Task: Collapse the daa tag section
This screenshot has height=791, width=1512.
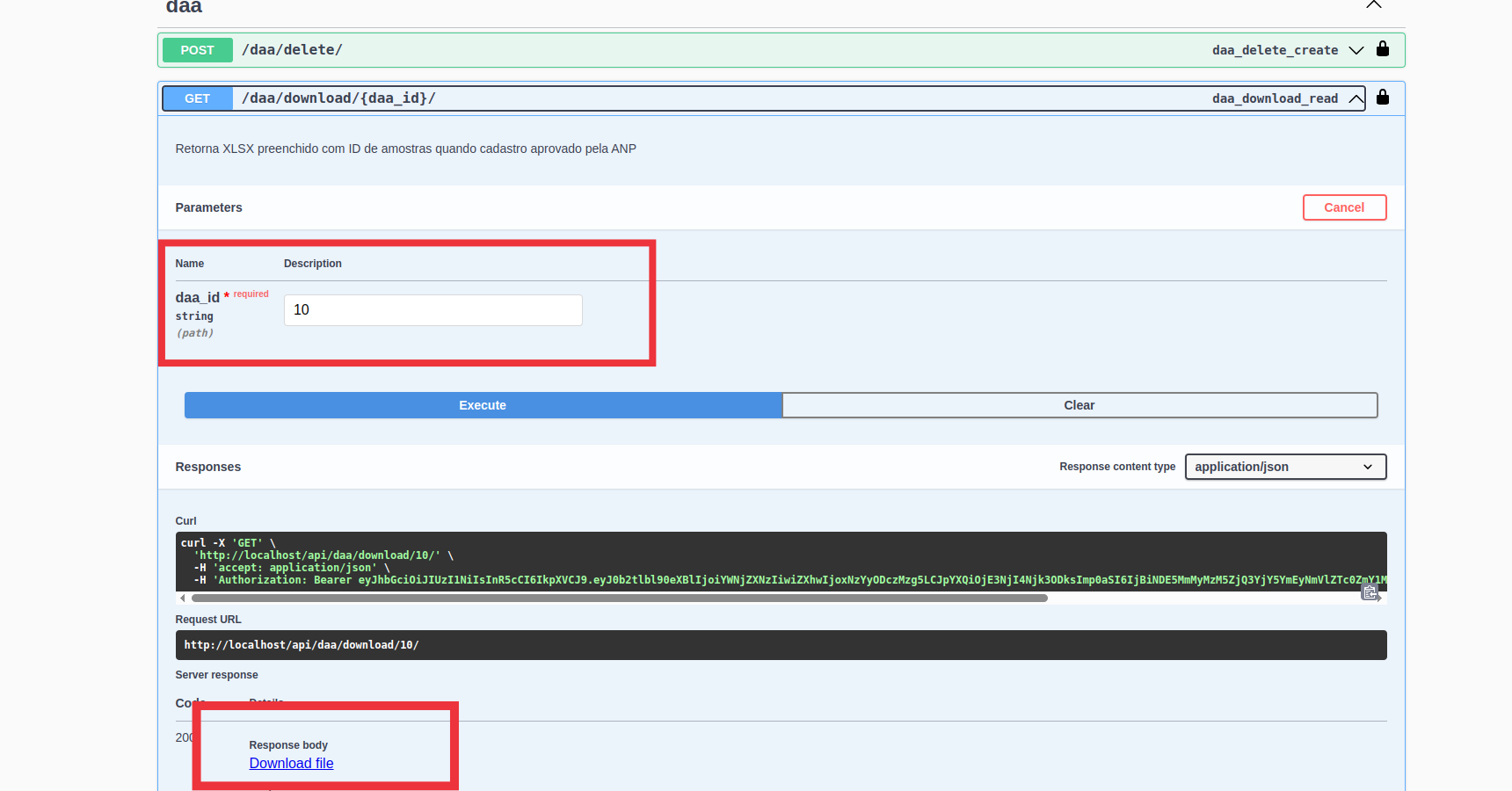Action: [x=1373, y=5]
